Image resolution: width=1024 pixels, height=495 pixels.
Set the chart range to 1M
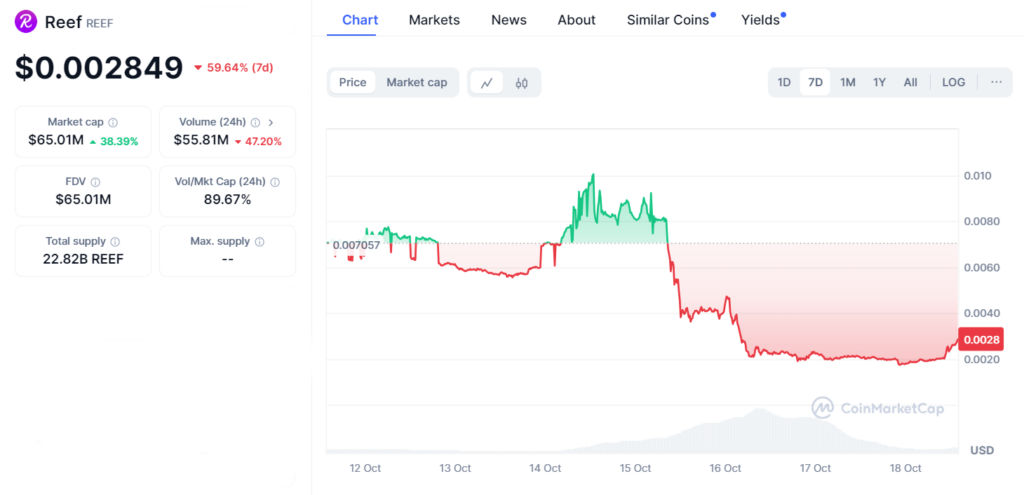click(x=848, y=82)
